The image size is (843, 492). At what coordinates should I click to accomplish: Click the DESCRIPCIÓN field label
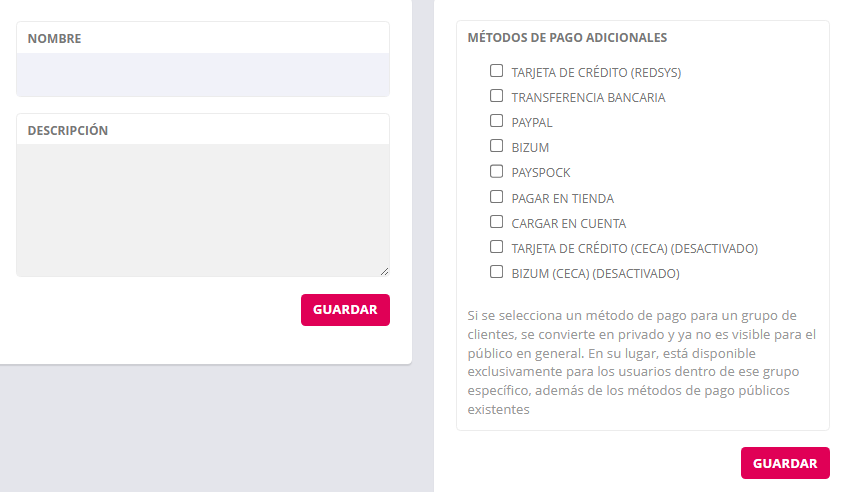coord(68,131)
